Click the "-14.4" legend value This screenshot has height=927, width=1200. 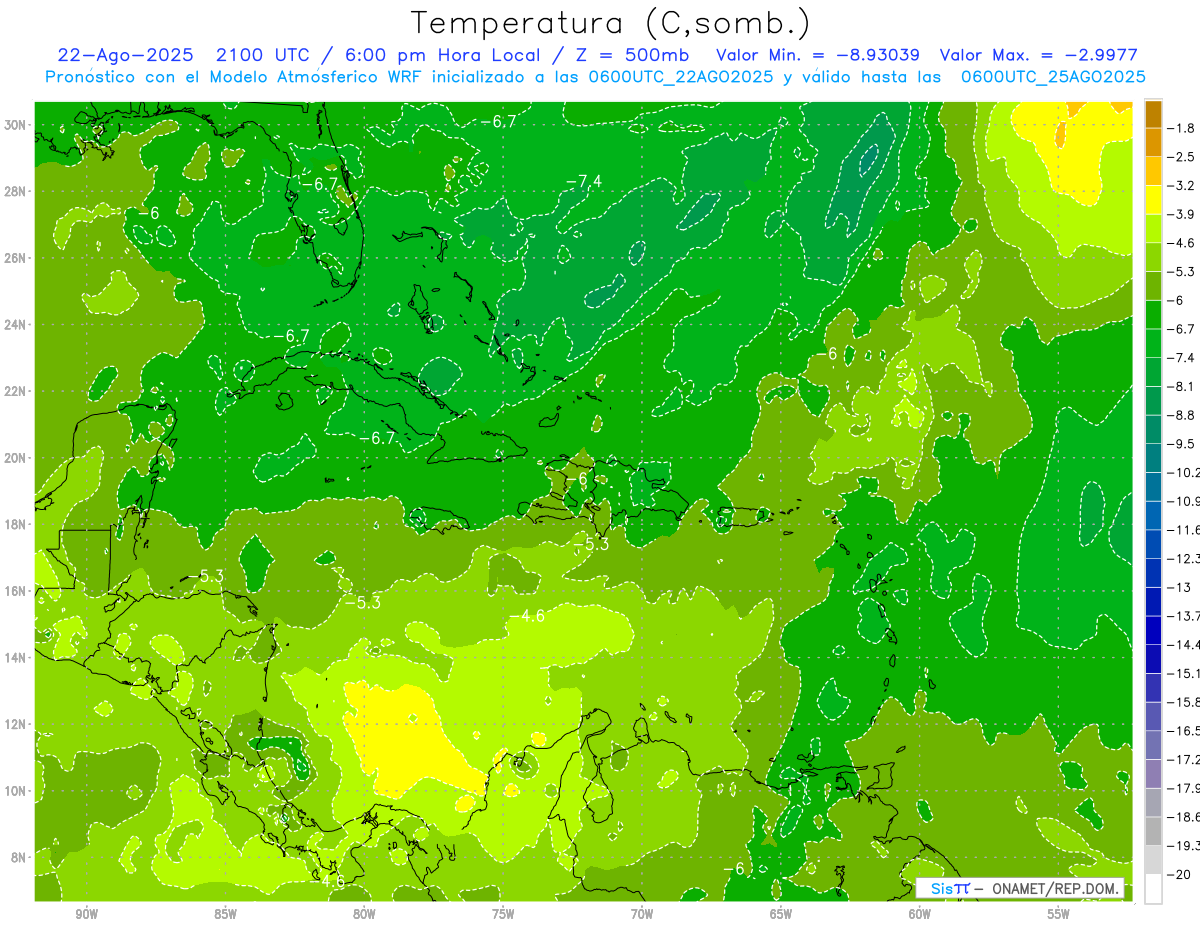coord(1184,644)
